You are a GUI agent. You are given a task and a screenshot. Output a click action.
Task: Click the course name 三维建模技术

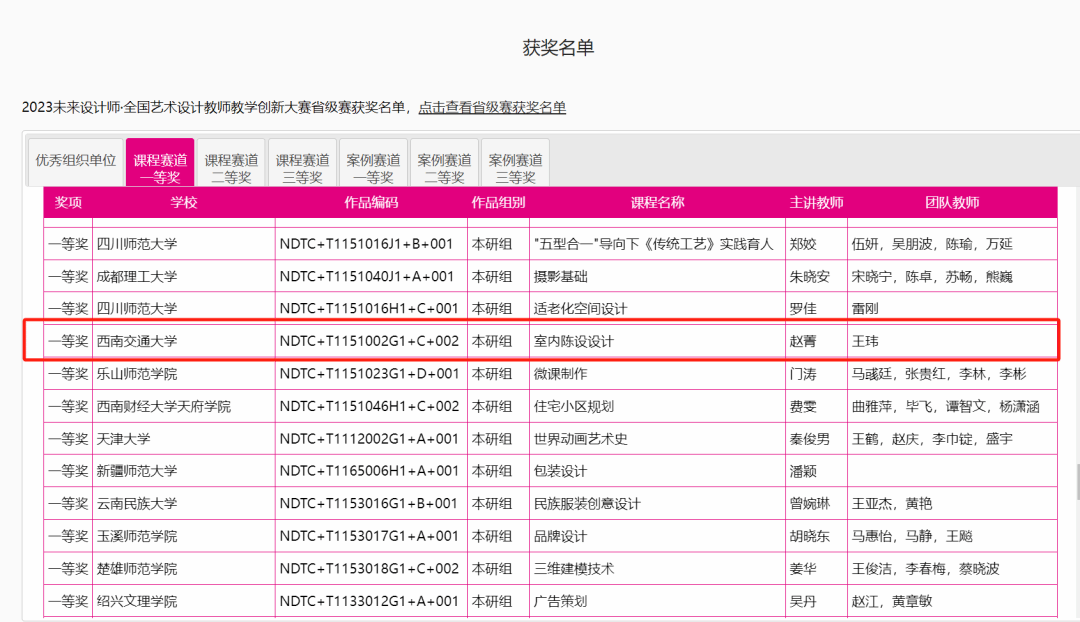[x=574, y=569]
